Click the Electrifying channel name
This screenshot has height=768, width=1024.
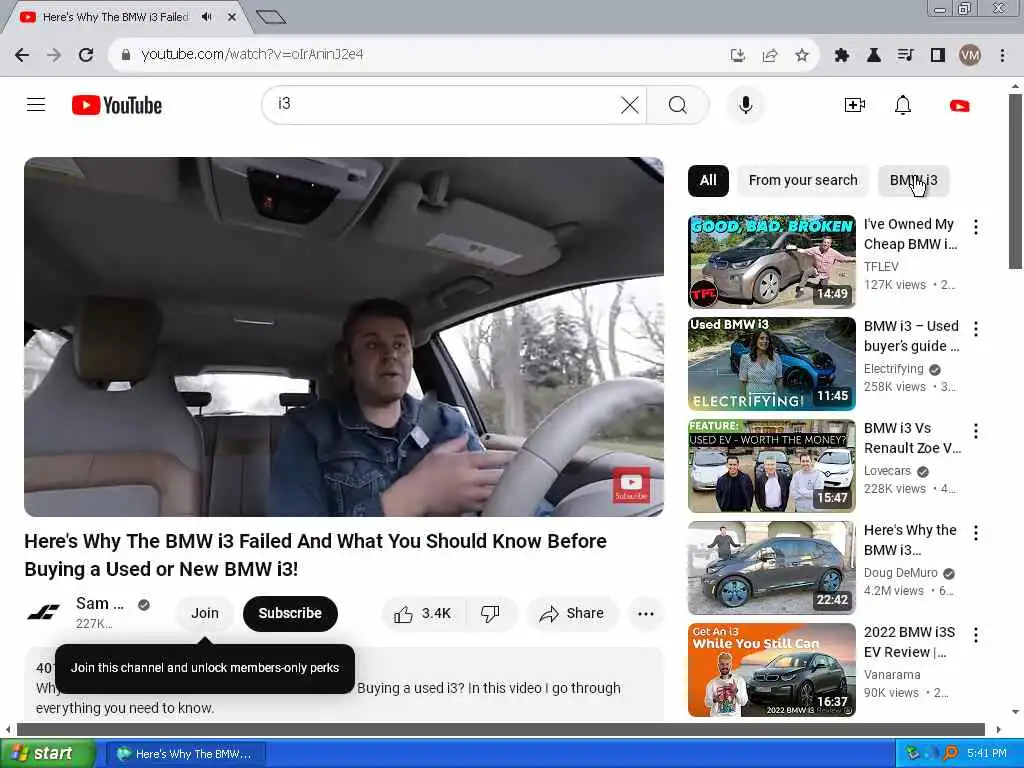[x=893, y=369]
